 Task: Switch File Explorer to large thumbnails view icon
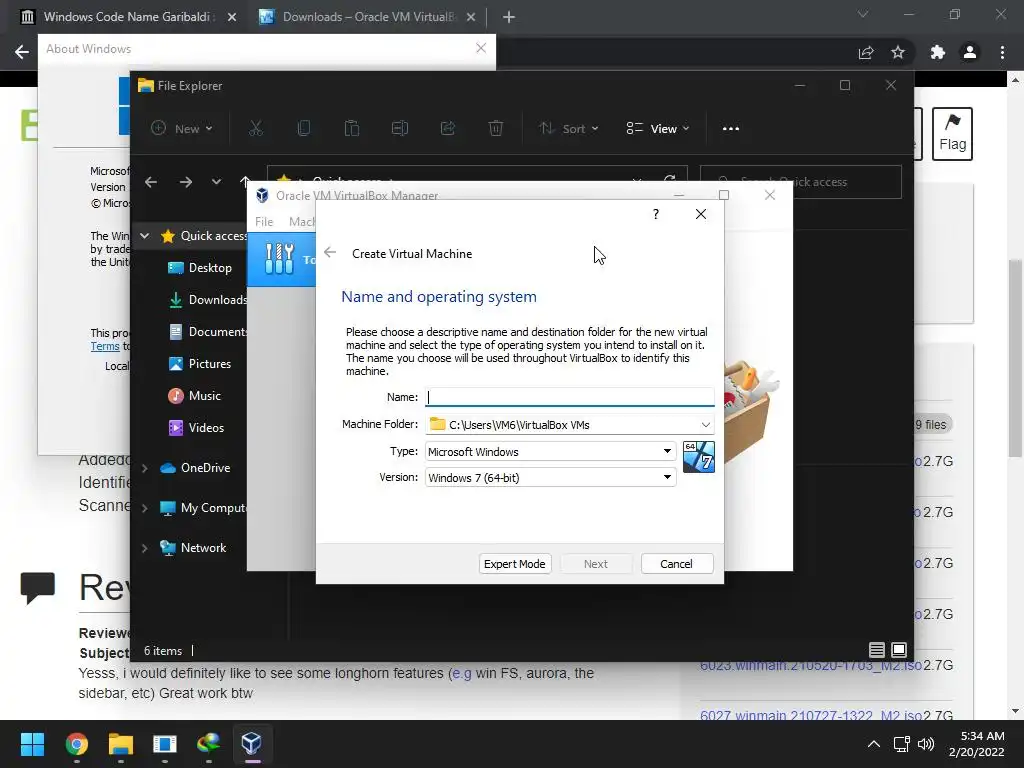899,650
